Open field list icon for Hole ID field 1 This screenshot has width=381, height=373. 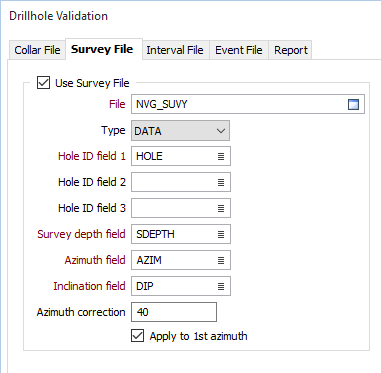click(x=221, y=156)
